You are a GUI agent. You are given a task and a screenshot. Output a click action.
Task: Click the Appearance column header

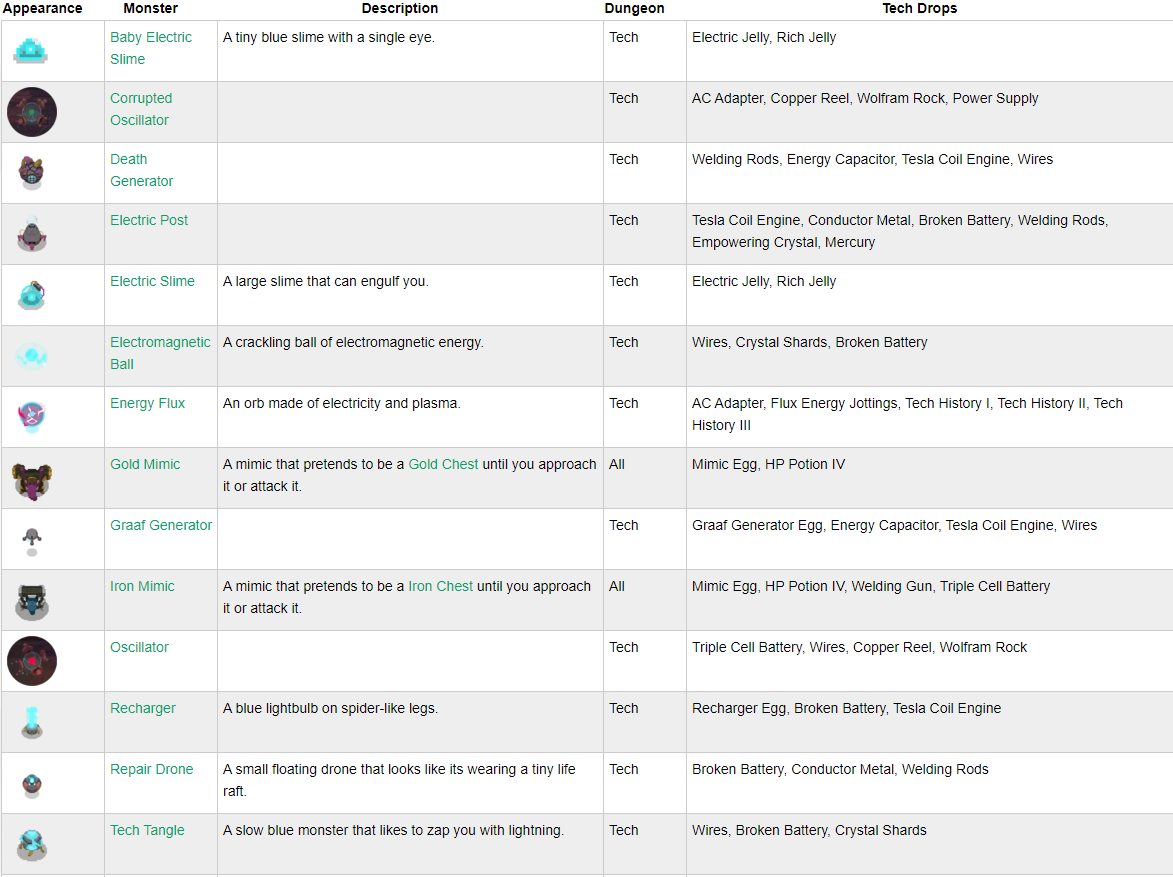click(x=42, y=8)
